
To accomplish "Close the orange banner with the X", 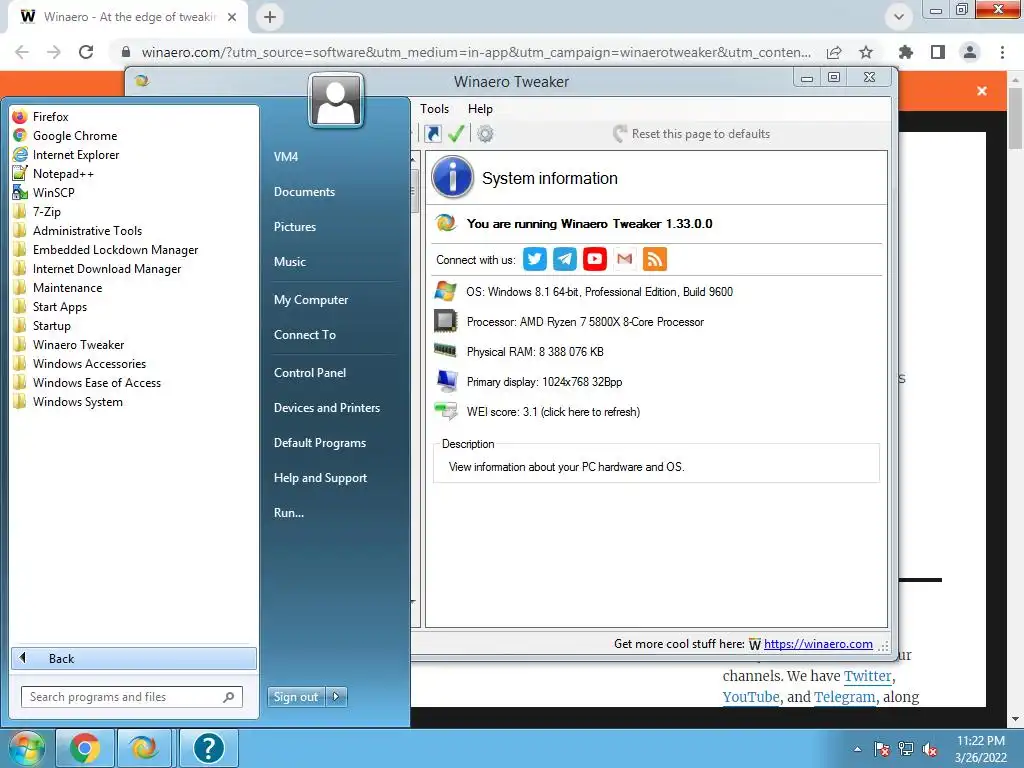I will click(x=982, y=91).
